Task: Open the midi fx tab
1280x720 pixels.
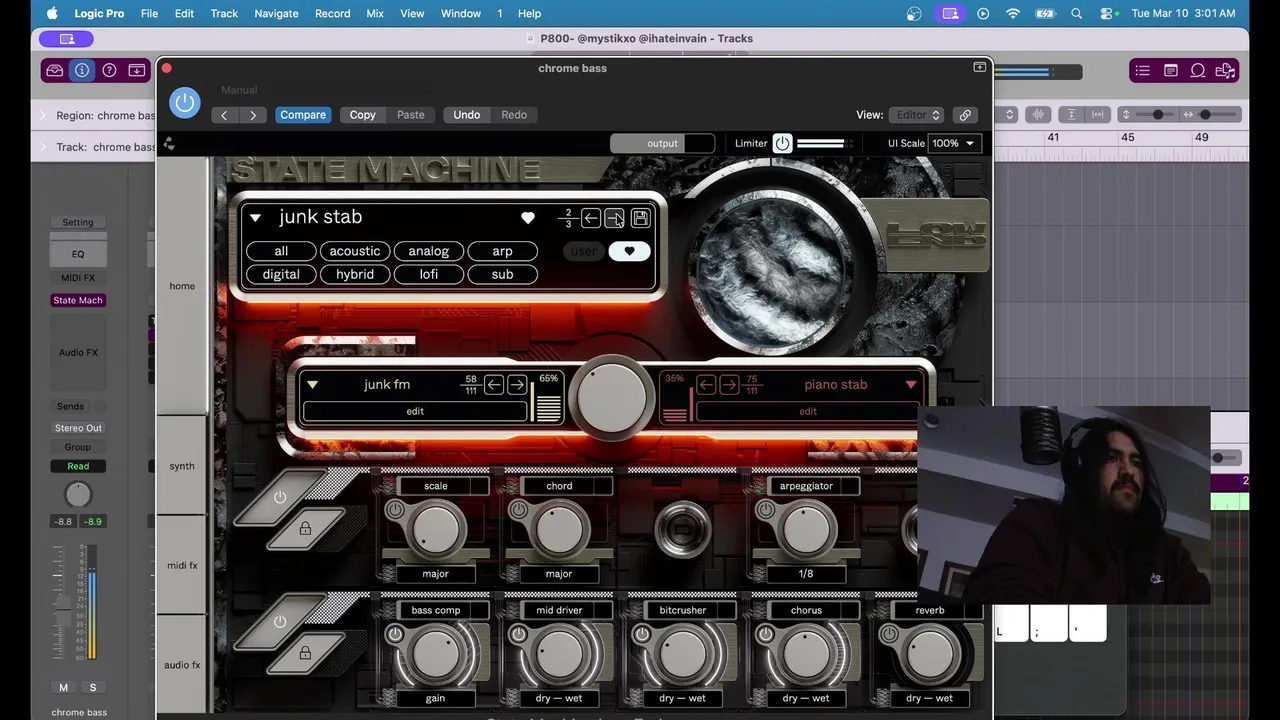Action: [x=182, y=566]
